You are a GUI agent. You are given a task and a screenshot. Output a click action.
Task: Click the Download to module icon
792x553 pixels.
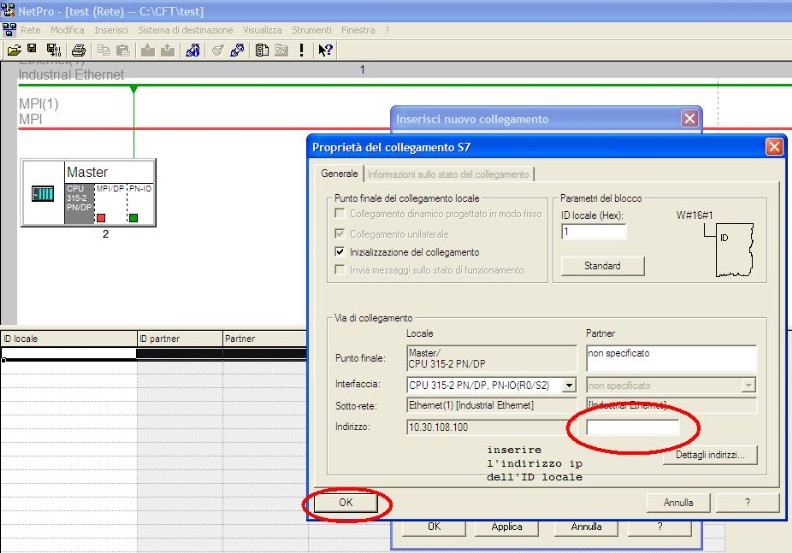pyautogui.click(x=148, y=50)
